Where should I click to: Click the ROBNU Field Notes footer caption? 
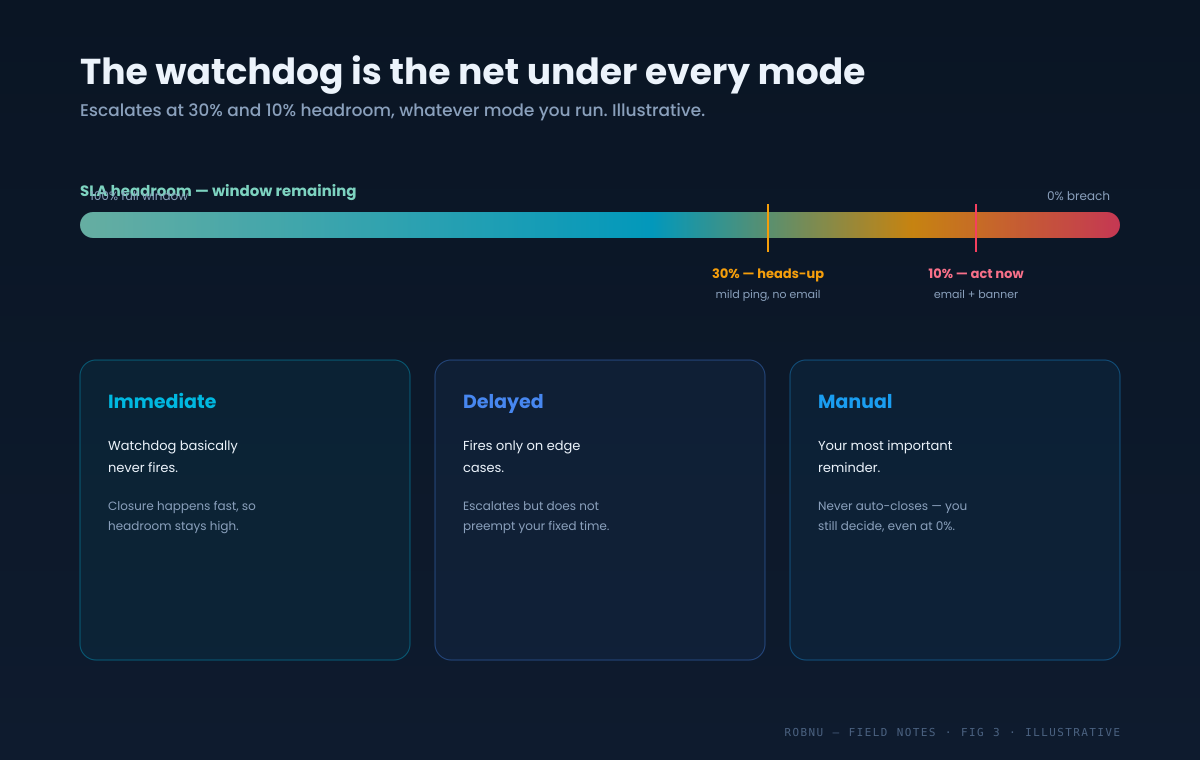[952, 732]
